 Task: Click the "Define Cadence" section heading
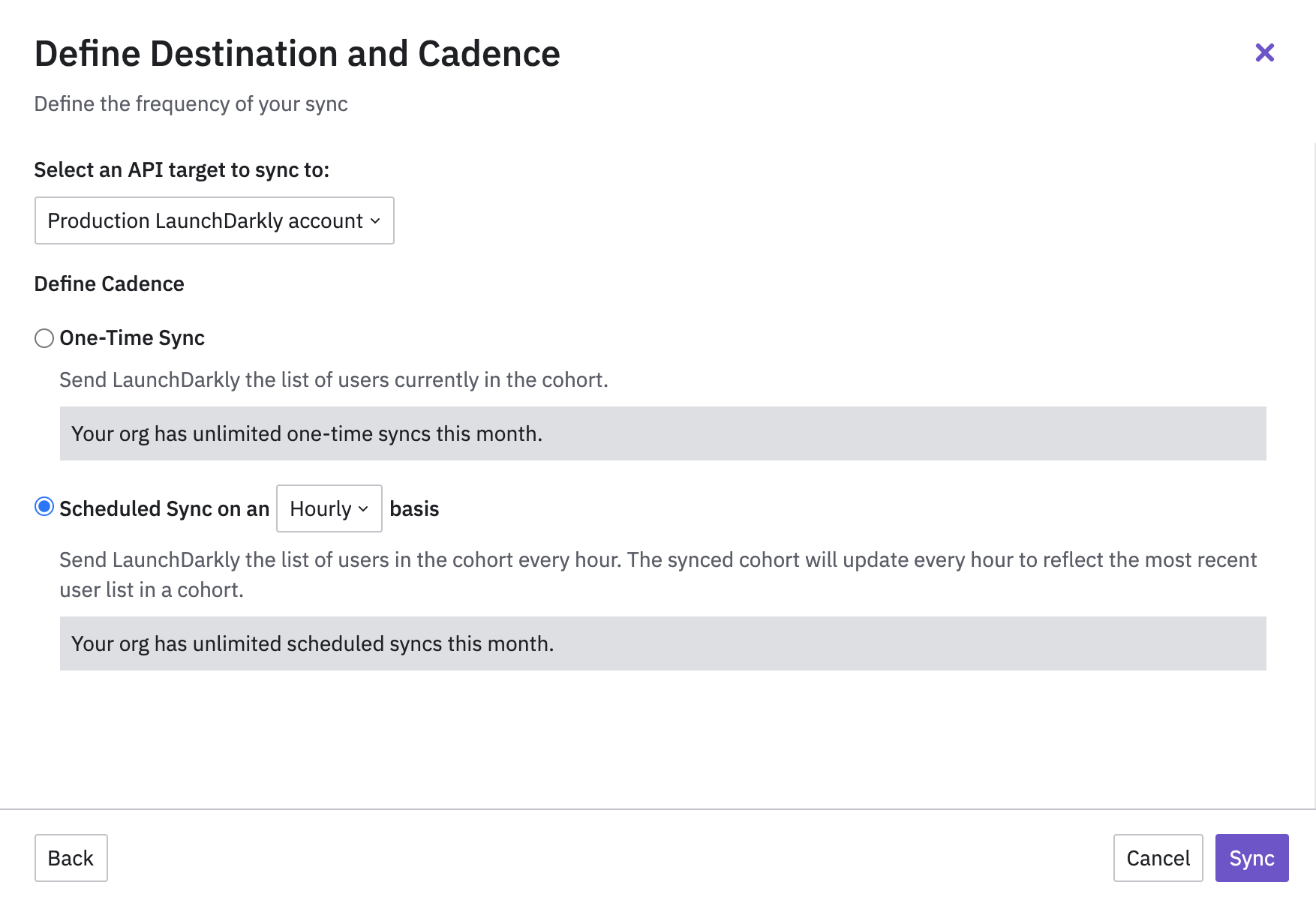point(110,284)
